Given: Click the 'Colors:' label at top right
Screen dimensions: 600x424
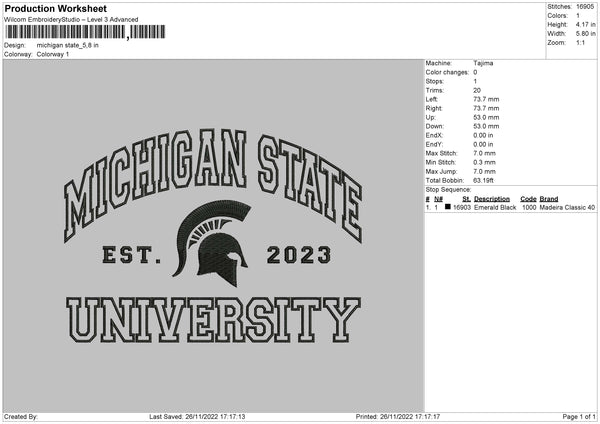Looking at the screenshot, I should click(558, 16).
